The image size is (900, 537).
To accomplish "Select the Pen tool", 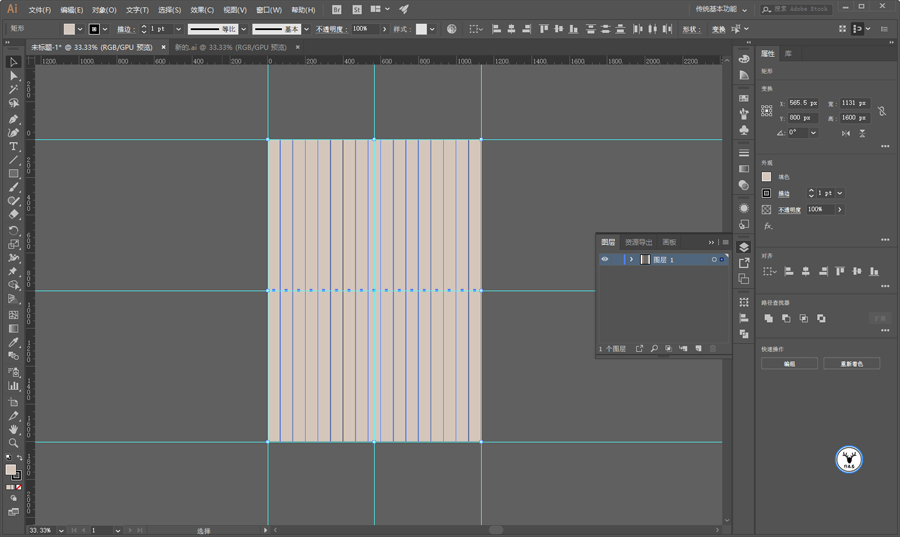I will [14, 118].
